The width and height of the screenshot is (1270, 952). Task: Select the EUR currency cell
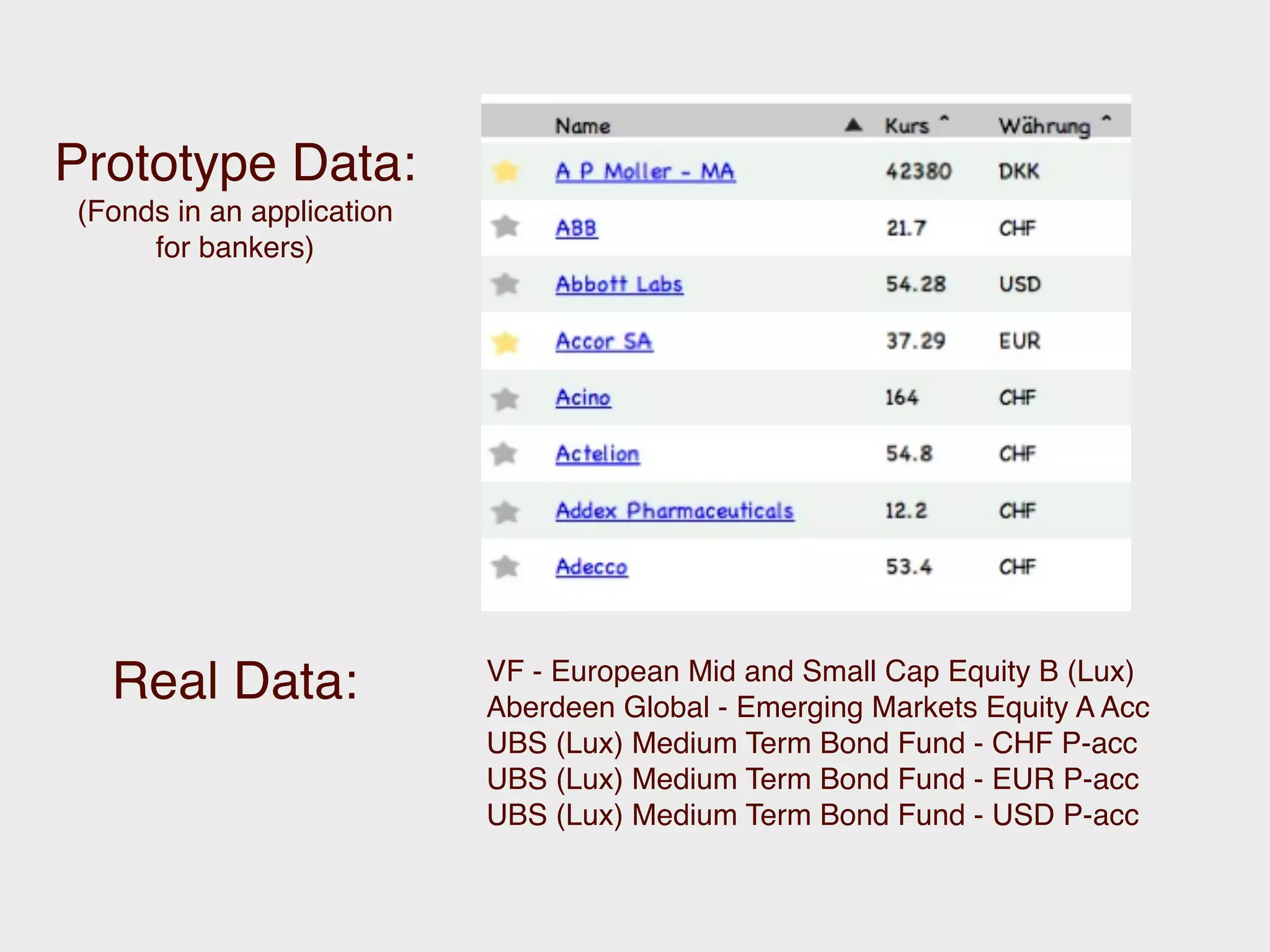click(1019, 341)
